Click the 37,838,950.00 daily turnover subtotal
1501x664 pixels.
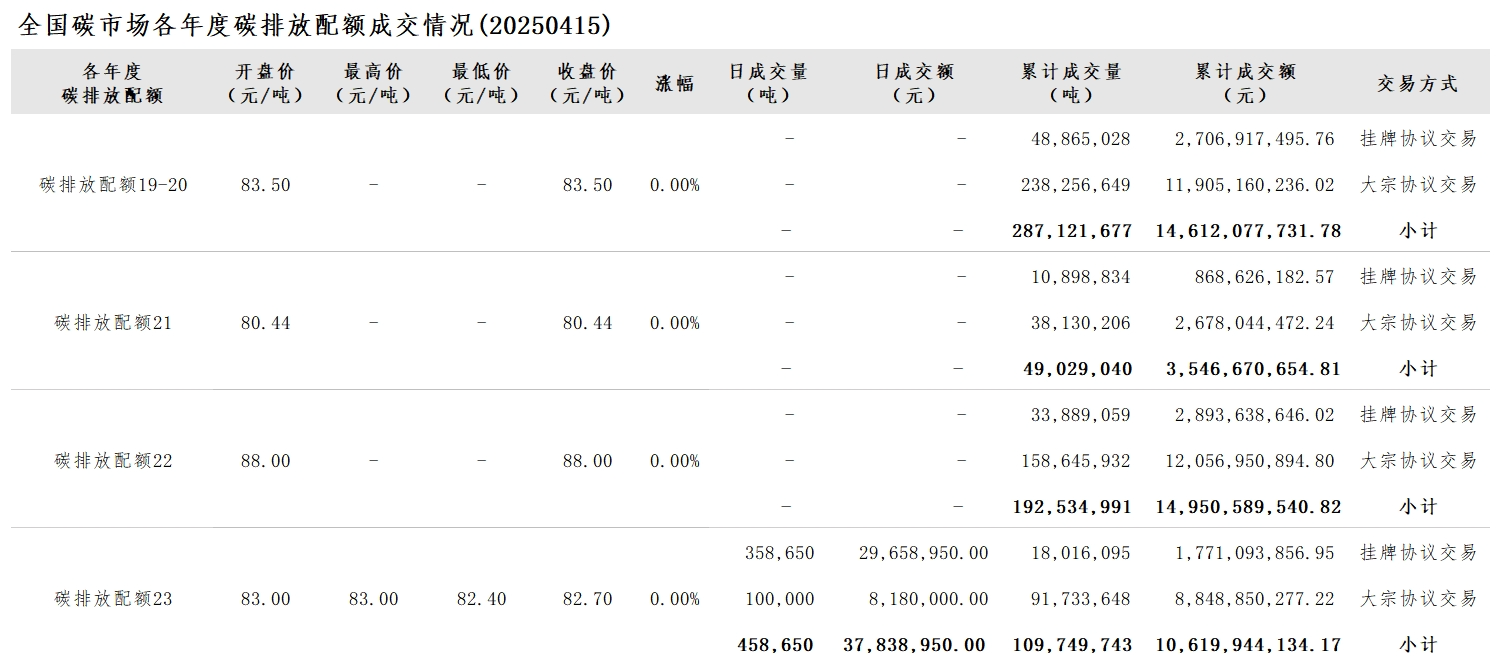tap(914, 645)
